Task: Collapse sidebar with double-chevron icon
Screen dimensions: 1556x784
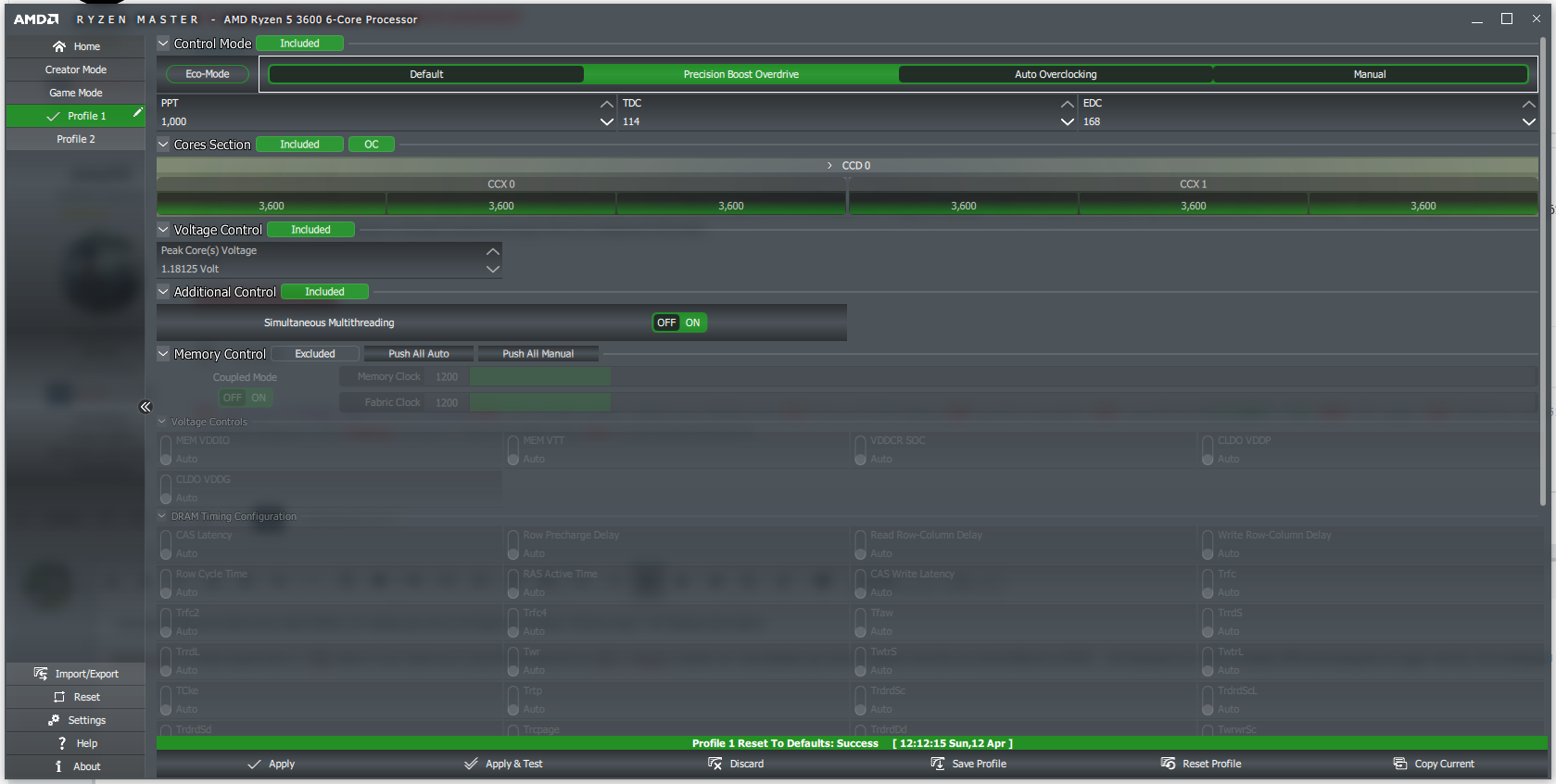Action: point(145,407)
